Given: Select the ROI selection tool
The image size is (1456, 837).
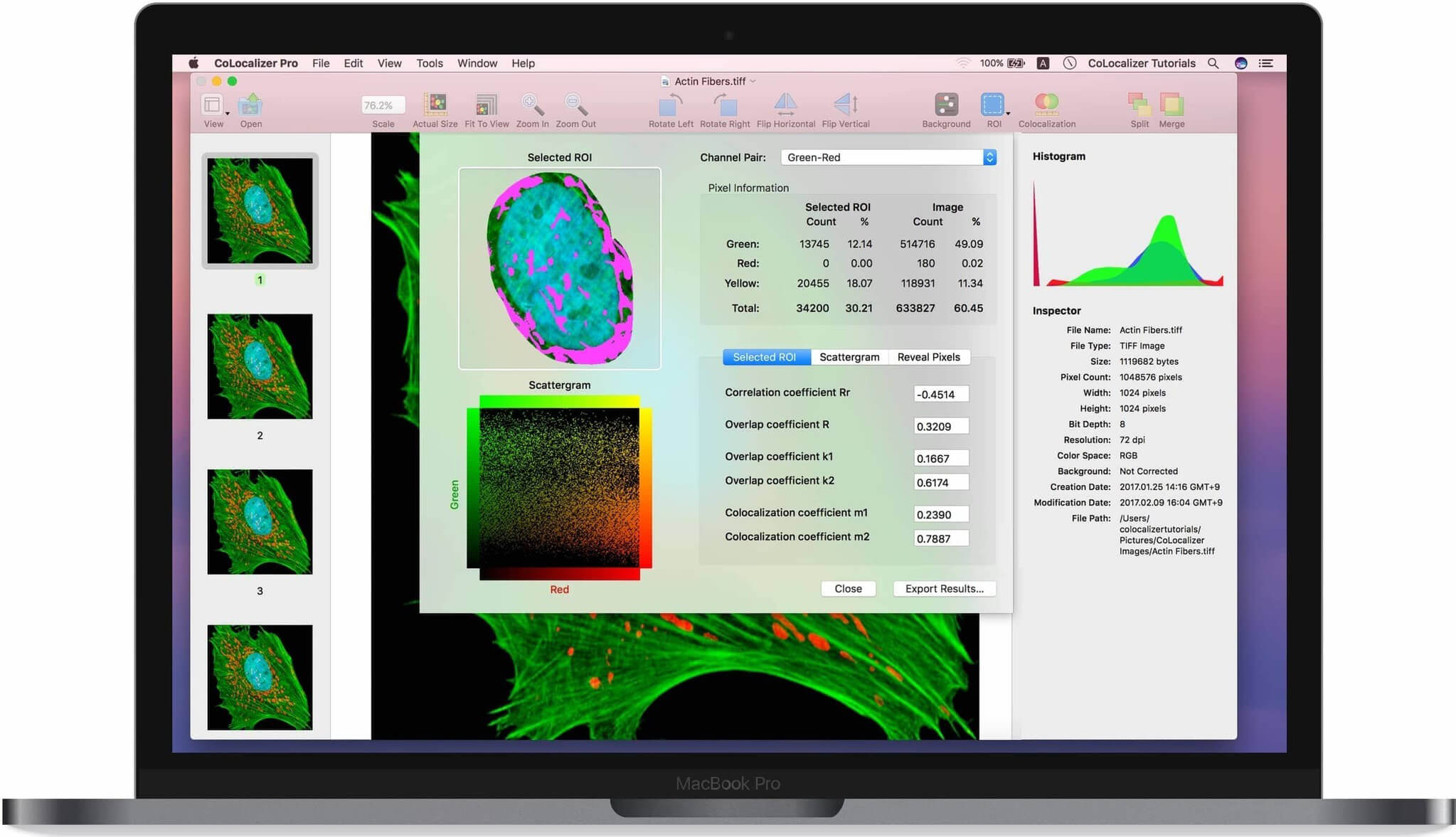Looking at the screenshot, I should pos(992,105).
